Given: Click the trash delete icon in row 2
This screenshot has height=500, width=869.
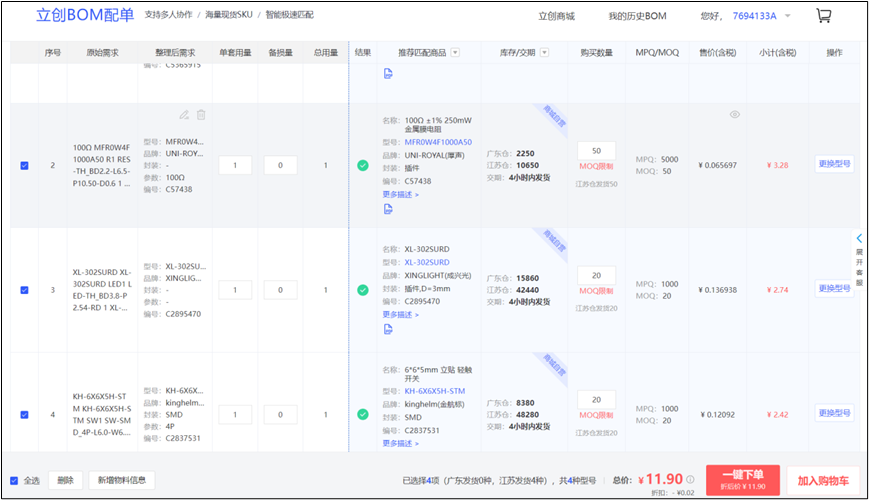Looking at the screenshot, I should pyautogui.click(x=201, y=115).
